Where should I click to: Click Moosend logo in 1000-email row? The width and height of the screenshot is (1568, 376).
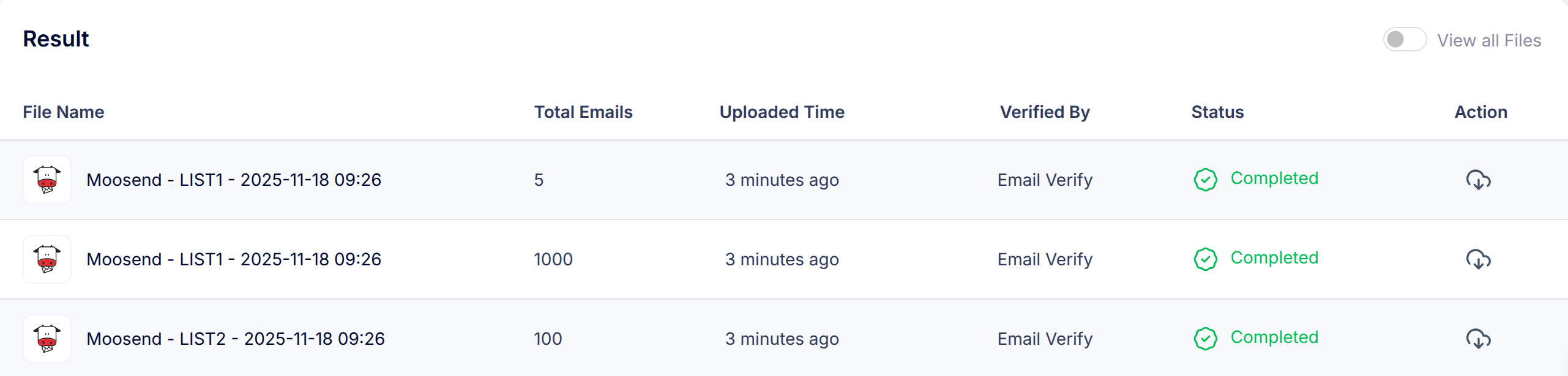[47, 259]
